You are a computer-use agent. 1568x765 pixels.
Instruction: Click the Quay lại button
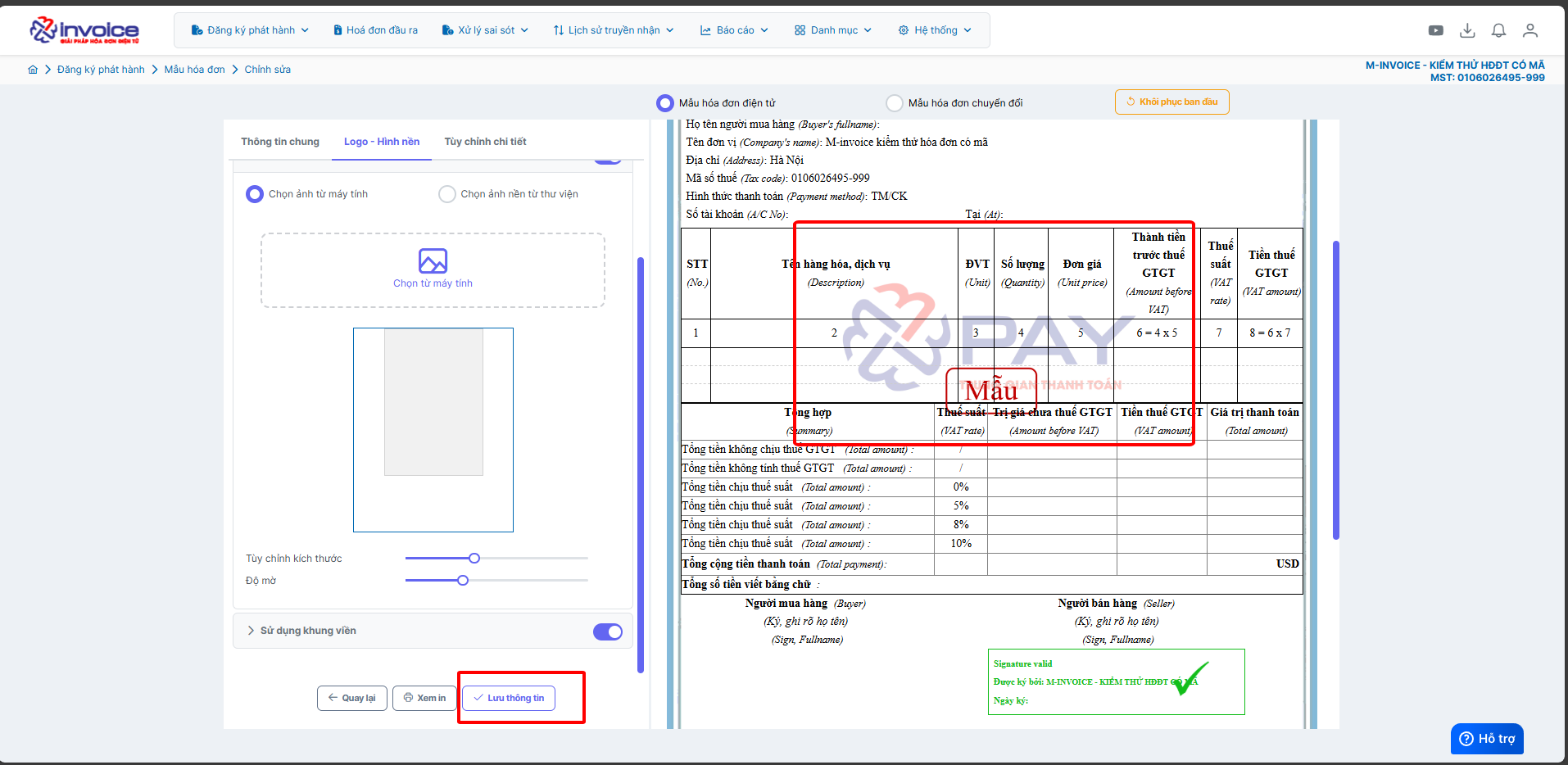(352, 698)
